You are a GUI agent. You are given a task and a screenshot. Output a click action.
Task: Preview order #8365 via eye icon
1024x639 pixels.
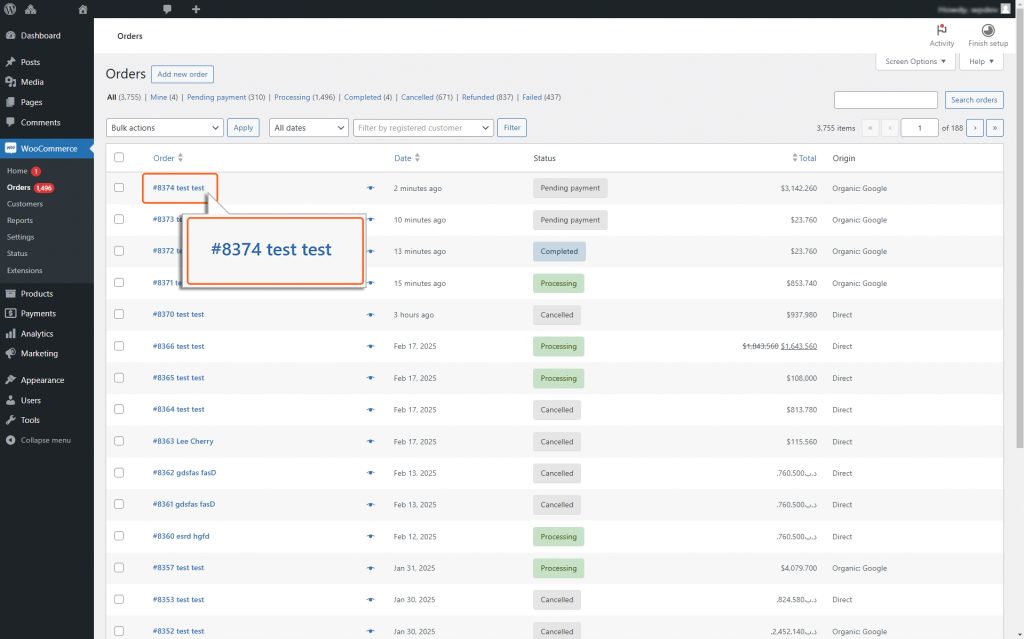click(370, 378)
